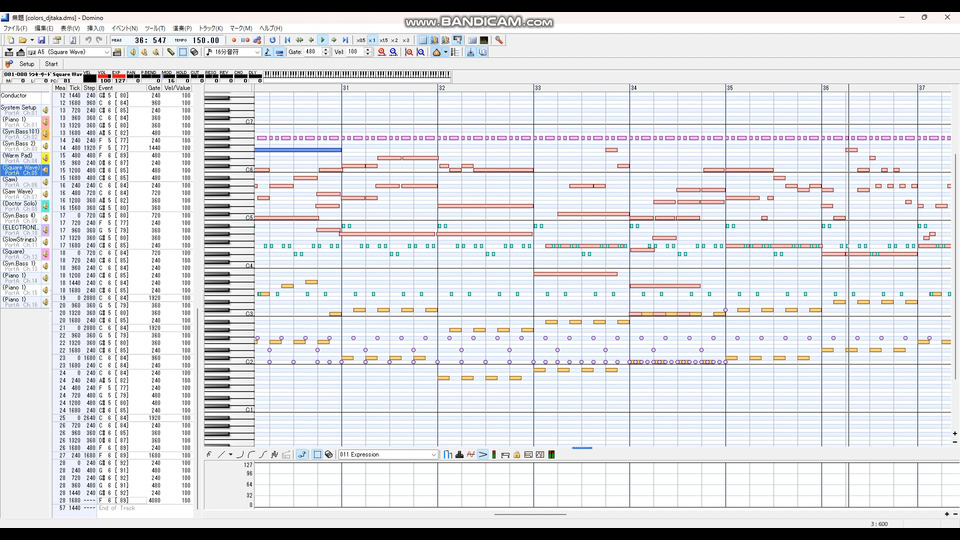Screen dimensions: 960x540
Task: Click the loop/repeat icon
Action: tap(272, 40)
